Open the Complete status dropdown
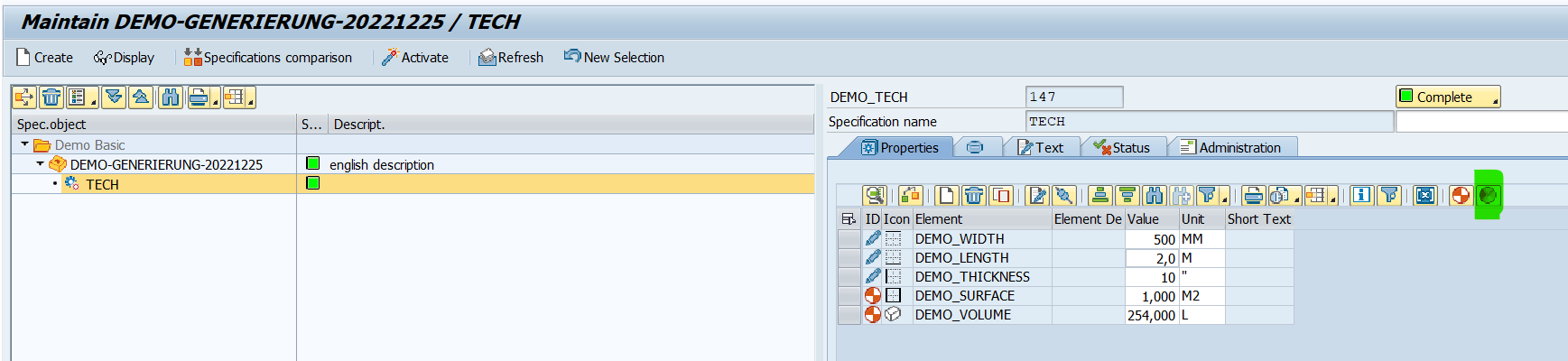Image resolution: width=1568 pixels, height=361 pixels. tap(1448, 97)
